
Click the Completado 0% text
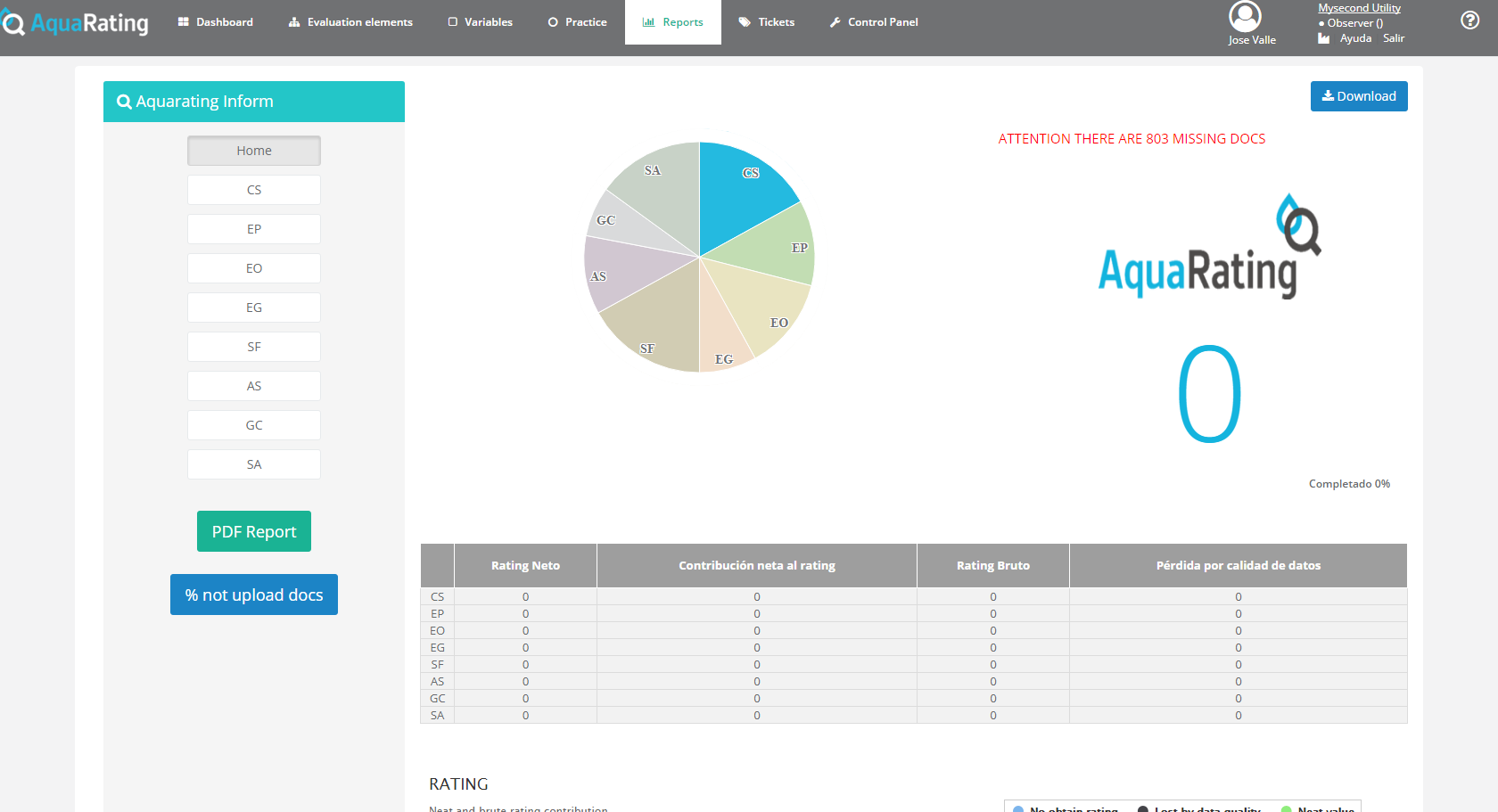1349,484
